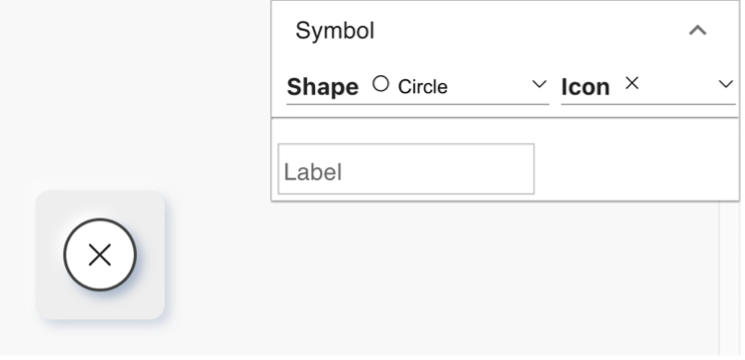Click the X glyph inside the canvas circle
Image resolution: width=745 pixels, height=360 pixels.
coord(100,255)
